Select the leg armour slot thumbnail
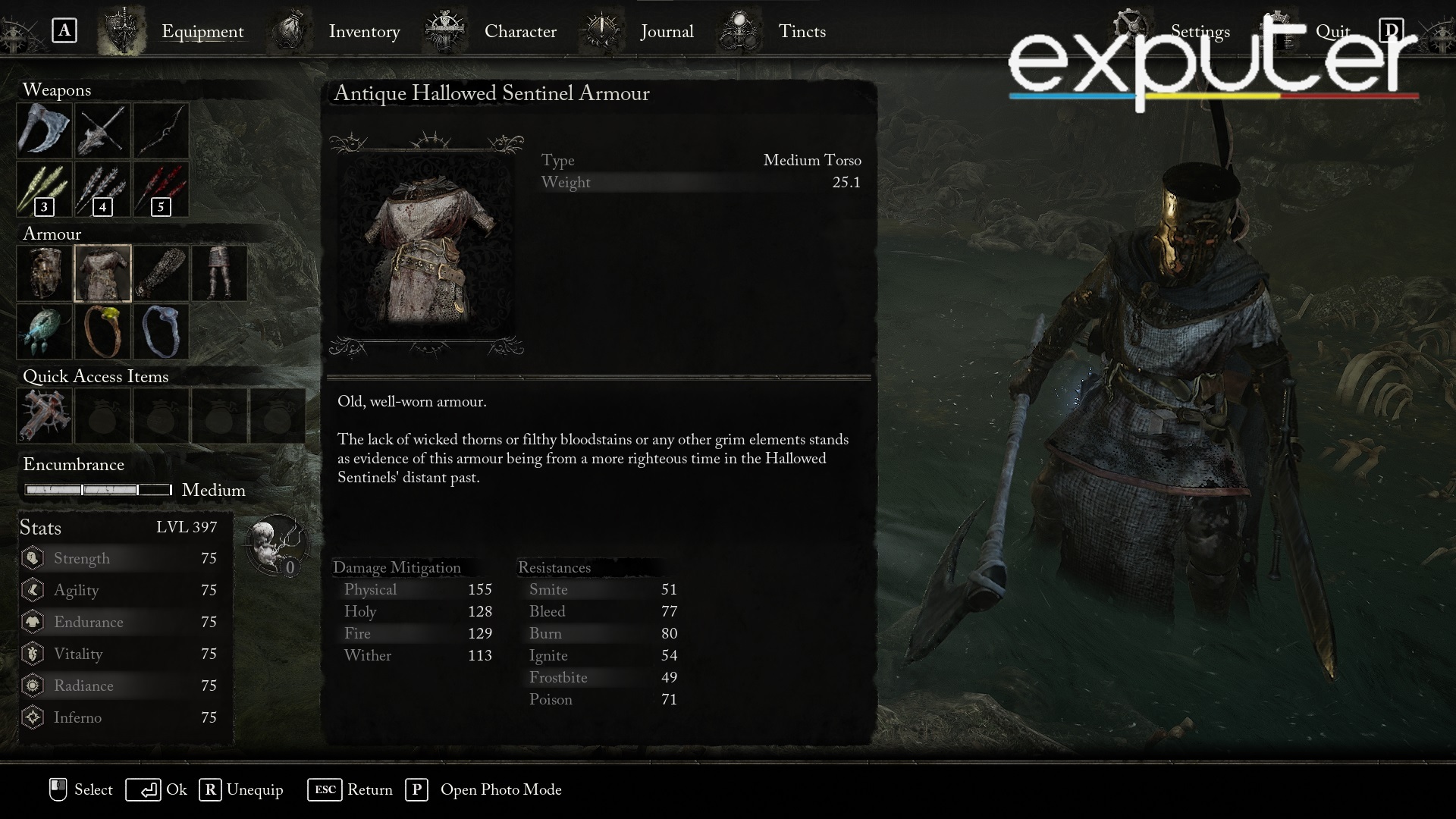Viewport: 1456px width, 819px height. 220,273
